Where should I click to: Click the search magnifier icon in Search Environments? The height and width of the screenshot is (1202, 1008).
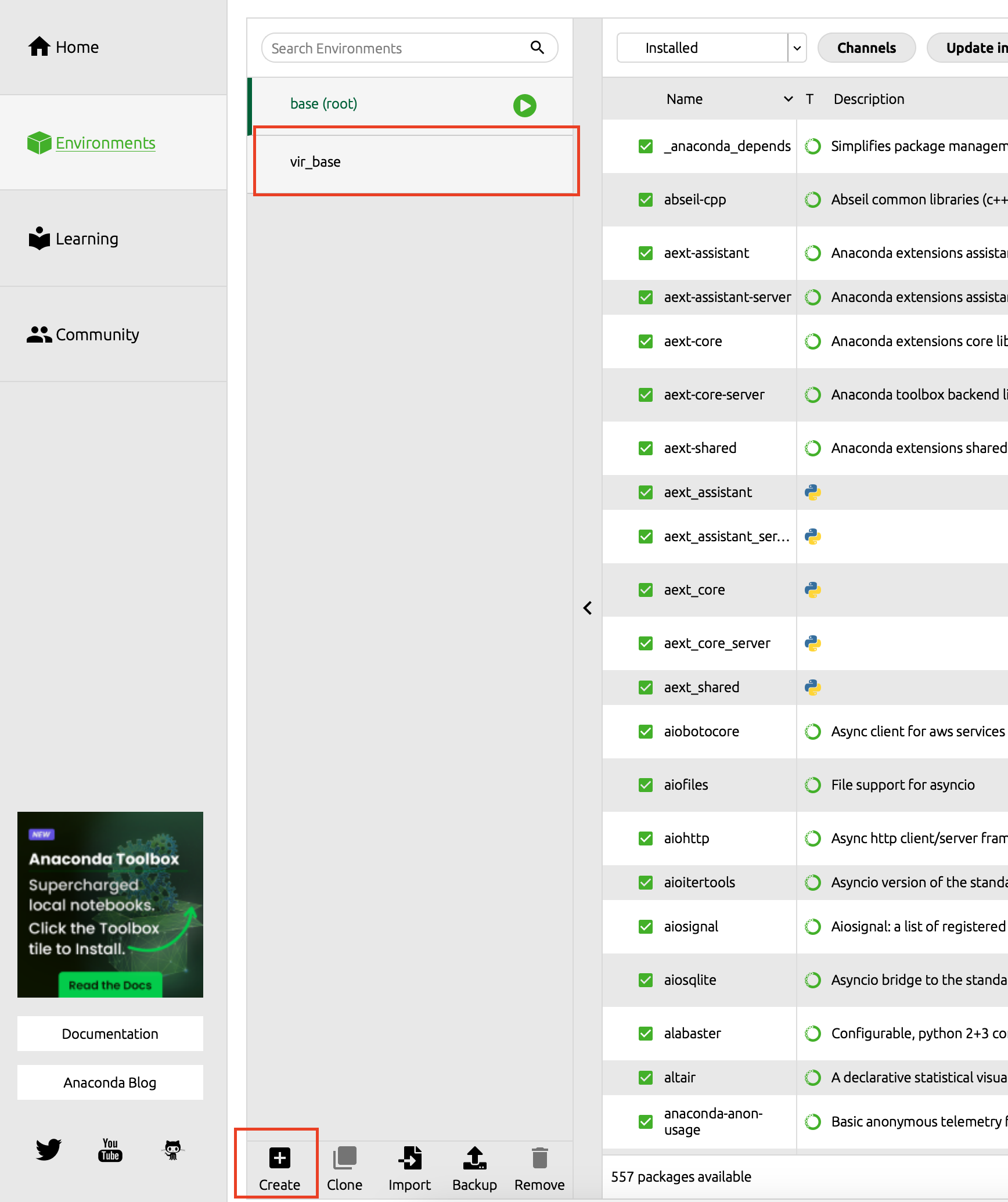click(x=537, y=48)
